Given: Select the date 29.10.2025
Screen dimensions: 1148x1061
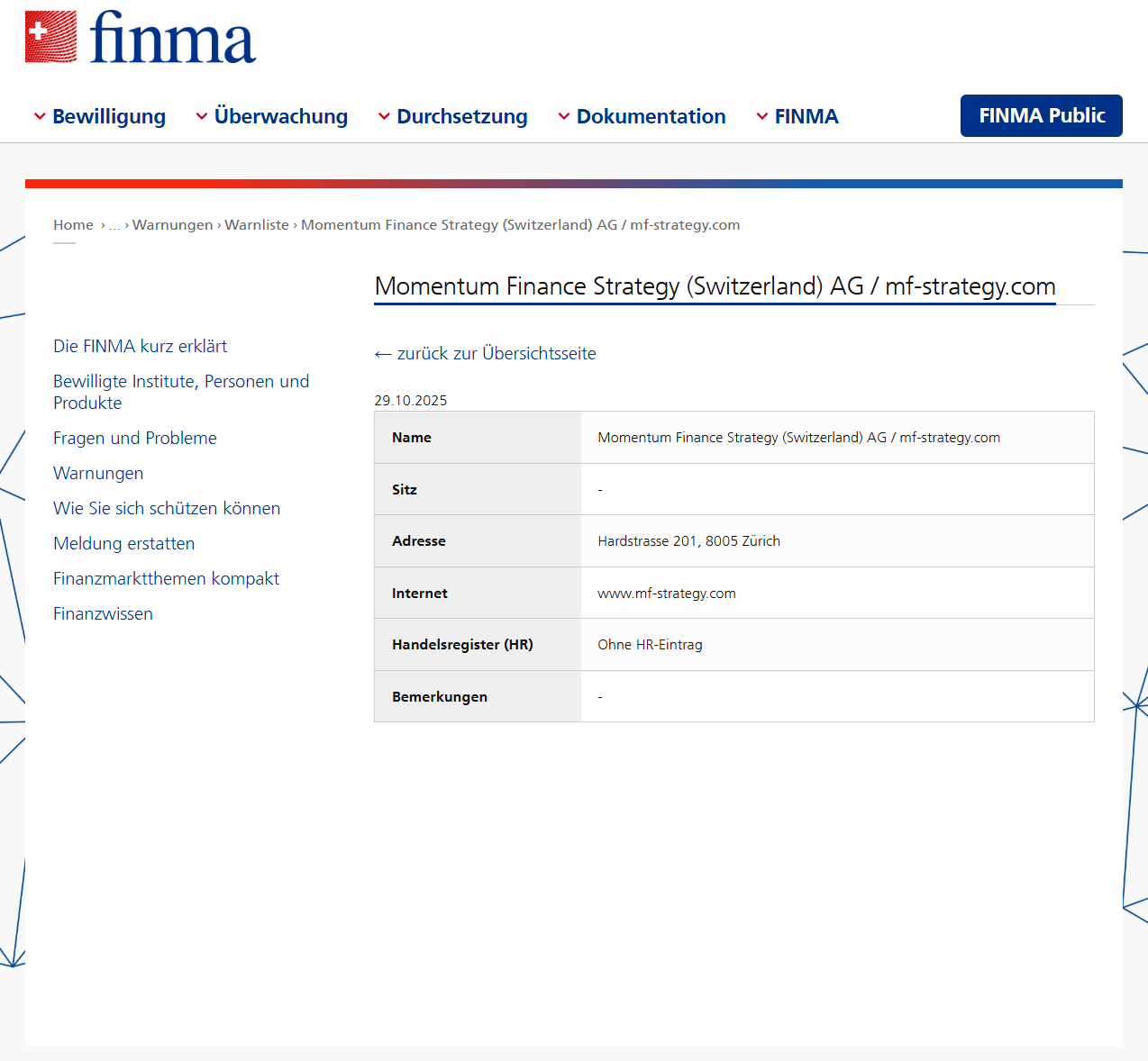Looking at the screenshot, I should 411,401.
